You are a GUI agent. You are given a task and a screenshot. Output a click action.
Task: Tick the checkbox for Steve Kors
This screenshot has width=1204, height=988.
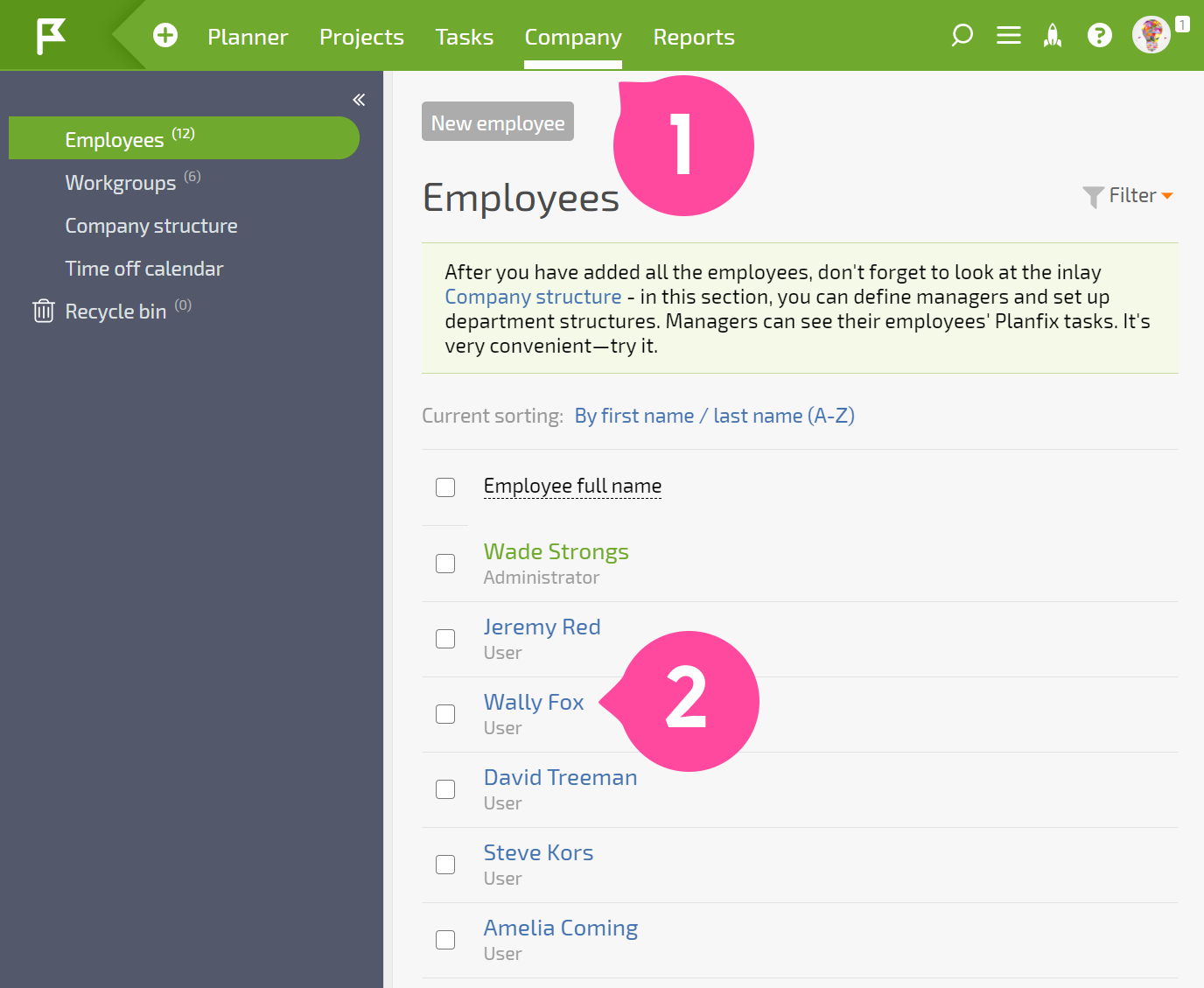coord(445,865)
